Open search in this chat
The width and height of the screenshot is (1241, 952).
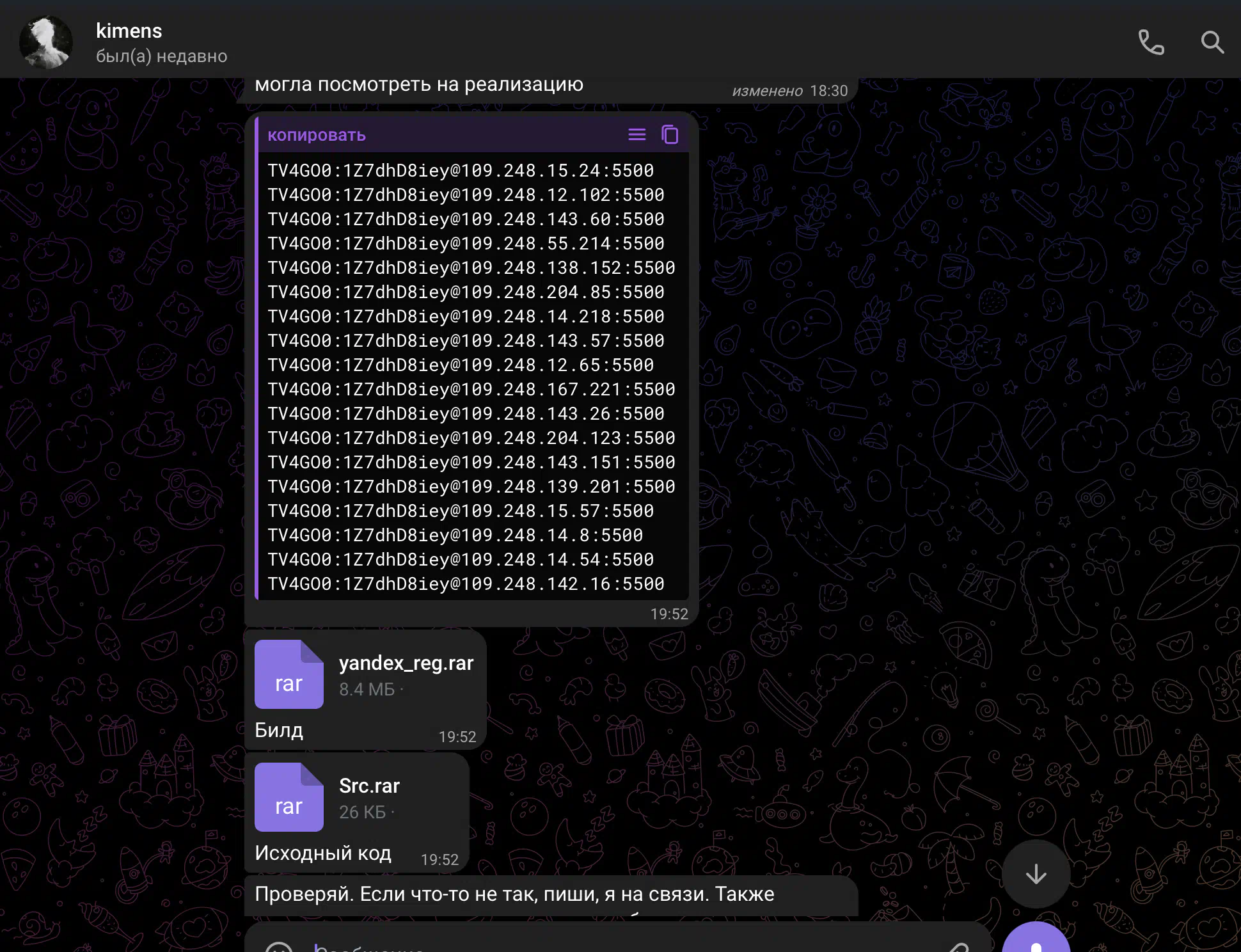tap(1212, 43)
